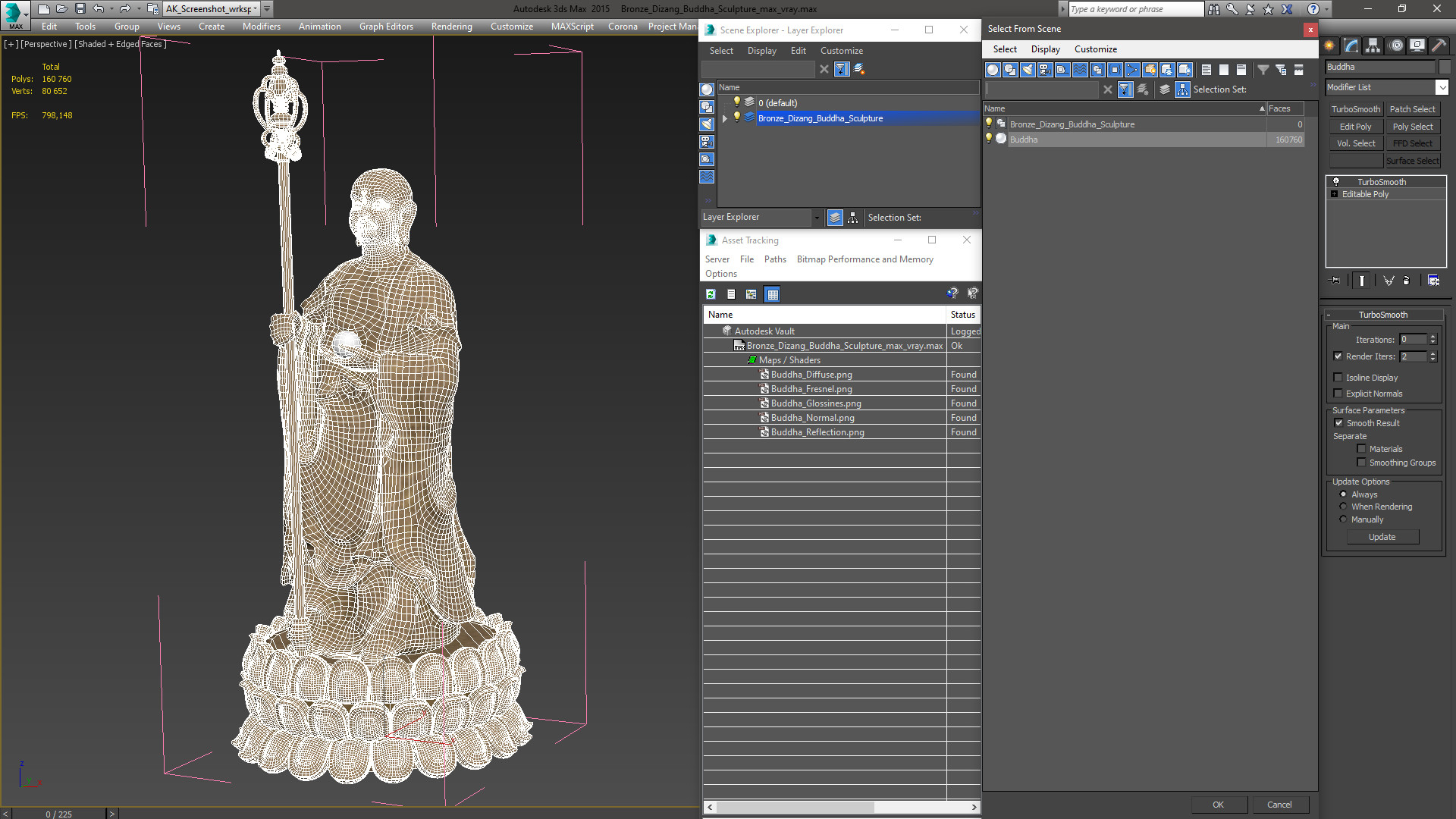Expand the Editable Poly plus sign
The image size is (1456, 819).
pos(1334,194)
